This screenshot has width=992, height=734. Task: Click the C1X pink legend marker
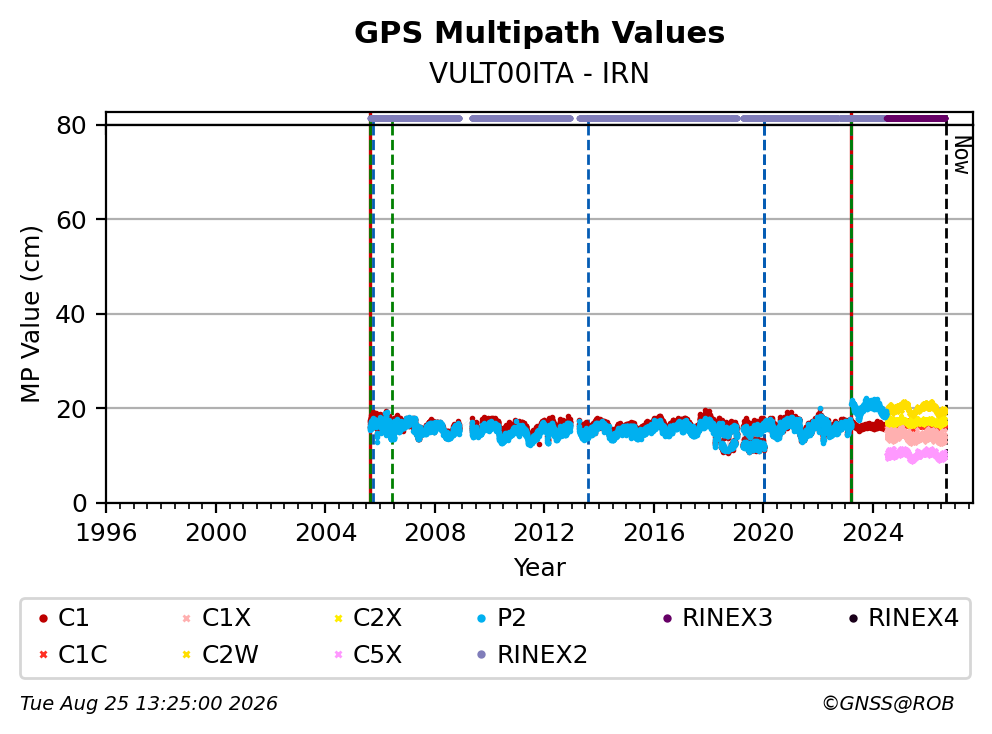[x=186, y=618]
